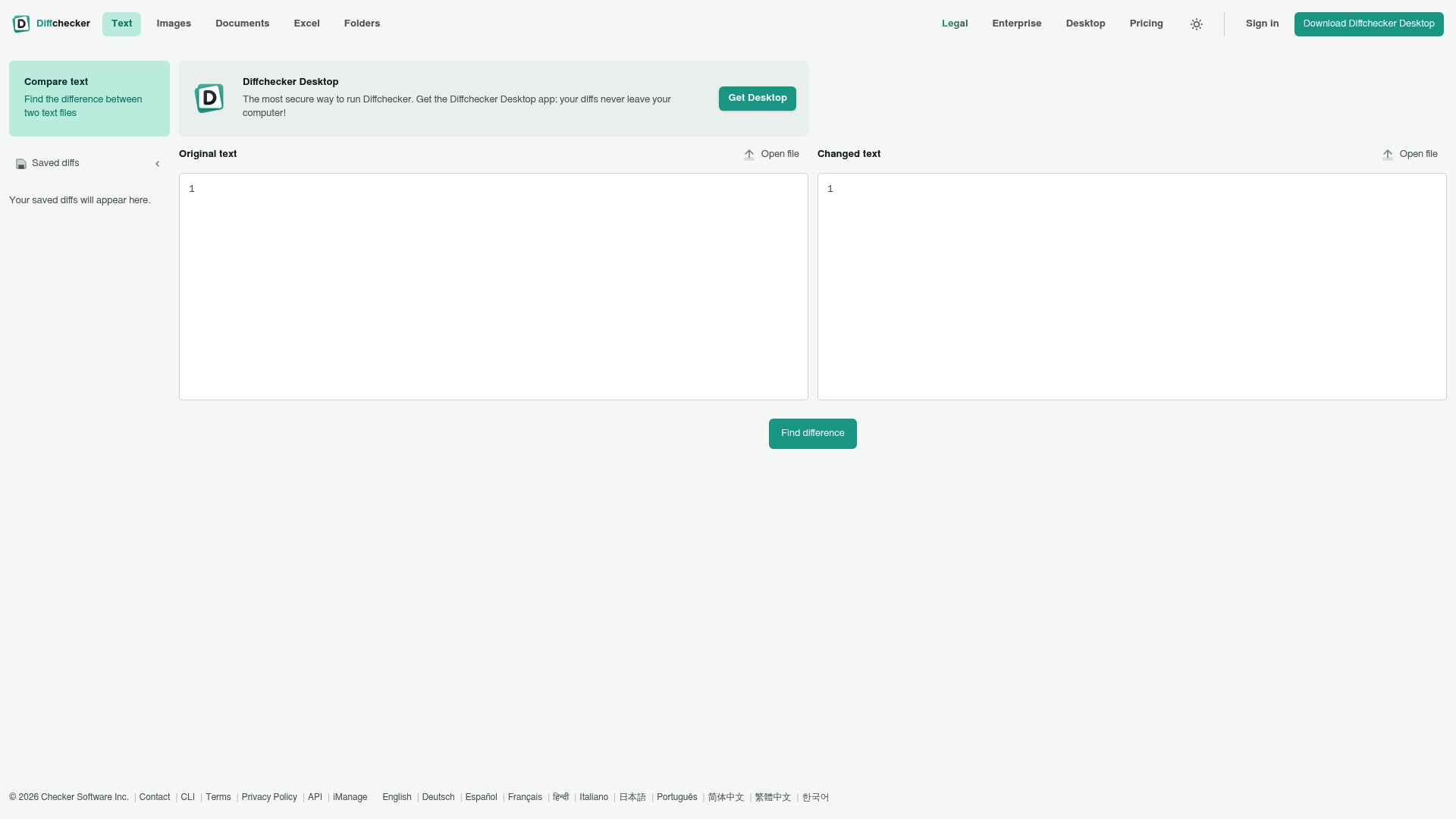Open the Contact footer link

coord(155,798)
